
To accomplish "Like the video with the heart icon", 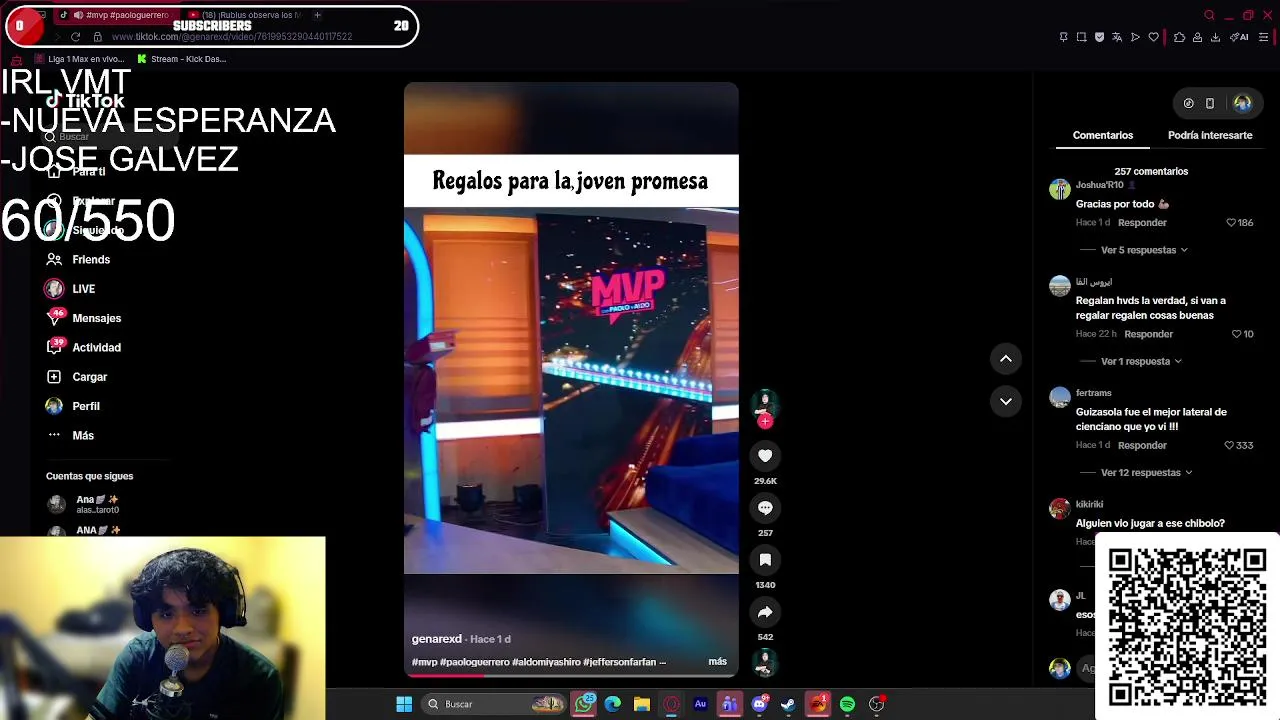I will tap(765, 456).
